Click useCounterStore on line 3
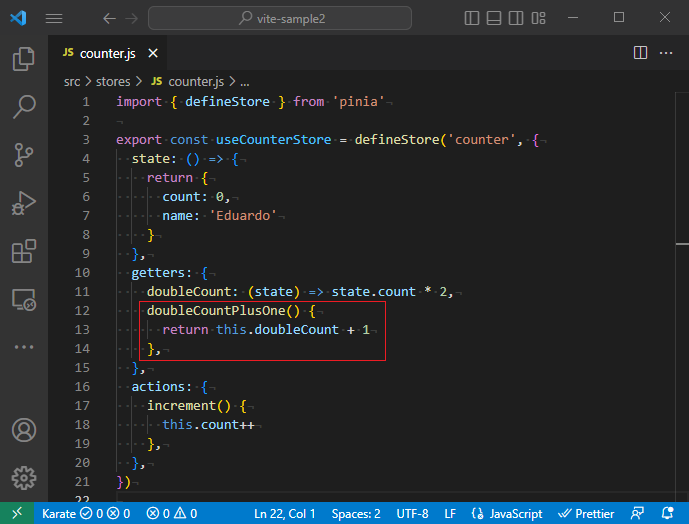This screenshot has width=689, height=524. [273, 140]
